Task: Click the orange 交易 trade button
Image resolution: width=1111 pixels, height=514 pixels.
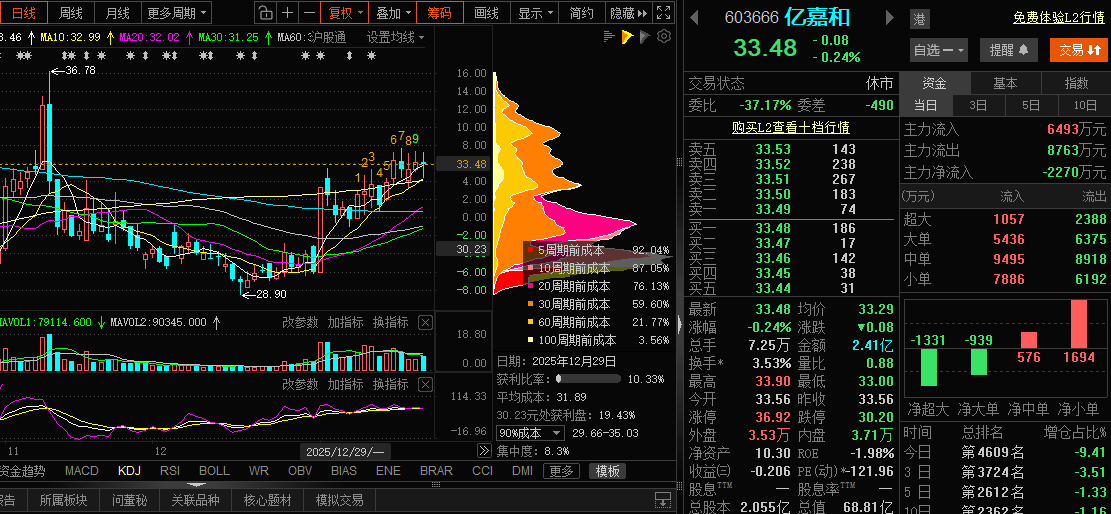Action: (x=1078, y=50)
